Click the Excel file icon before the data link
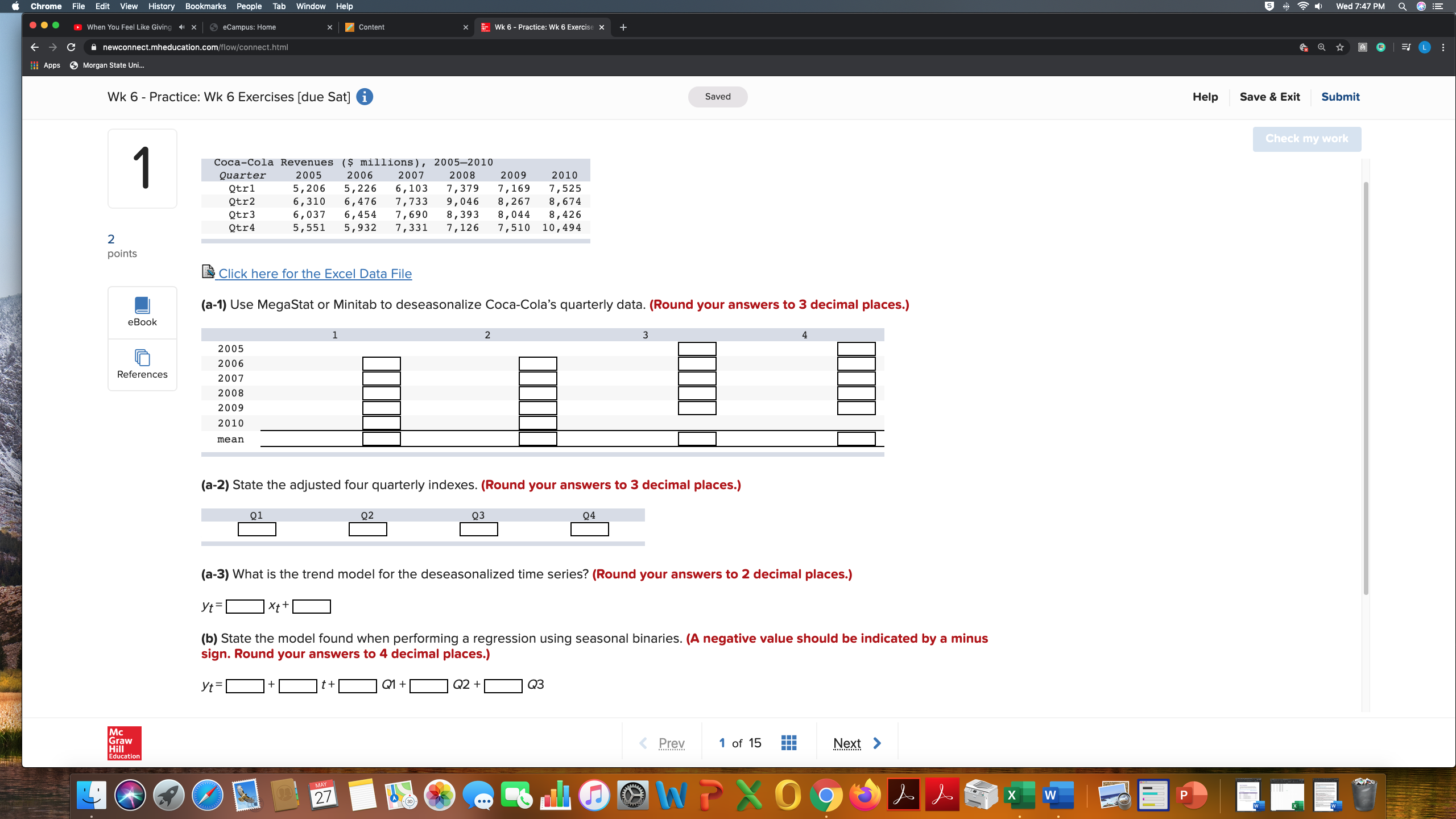Screen dimensions: 1456x819 click(208, 271)
